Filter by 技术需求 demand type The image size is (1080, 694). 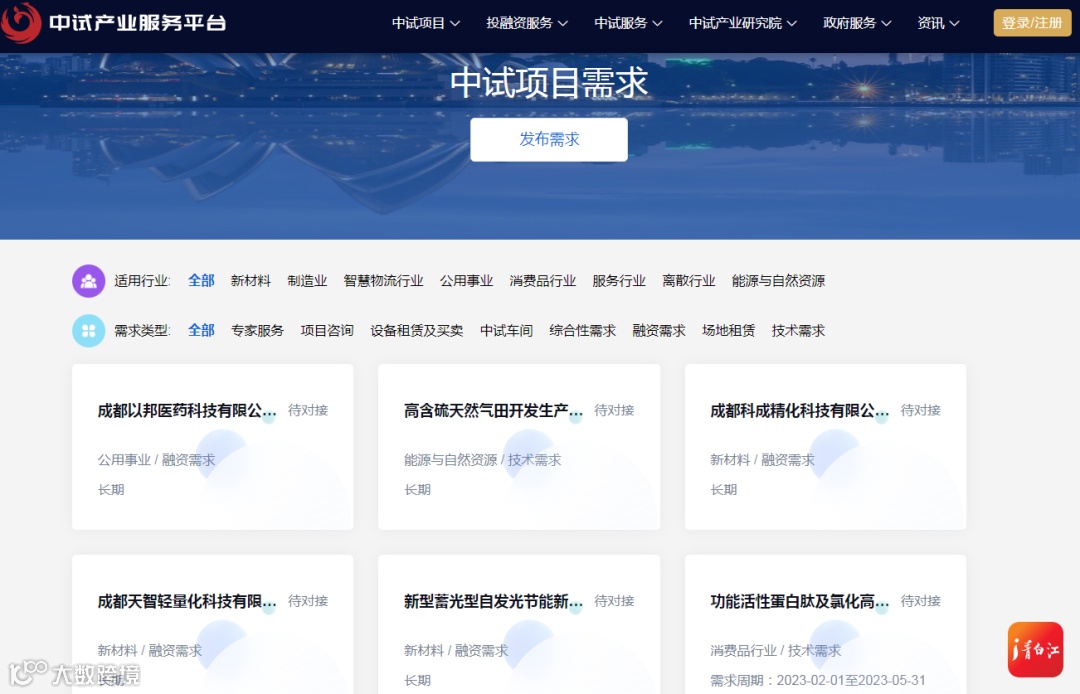(x=798, y=331)
